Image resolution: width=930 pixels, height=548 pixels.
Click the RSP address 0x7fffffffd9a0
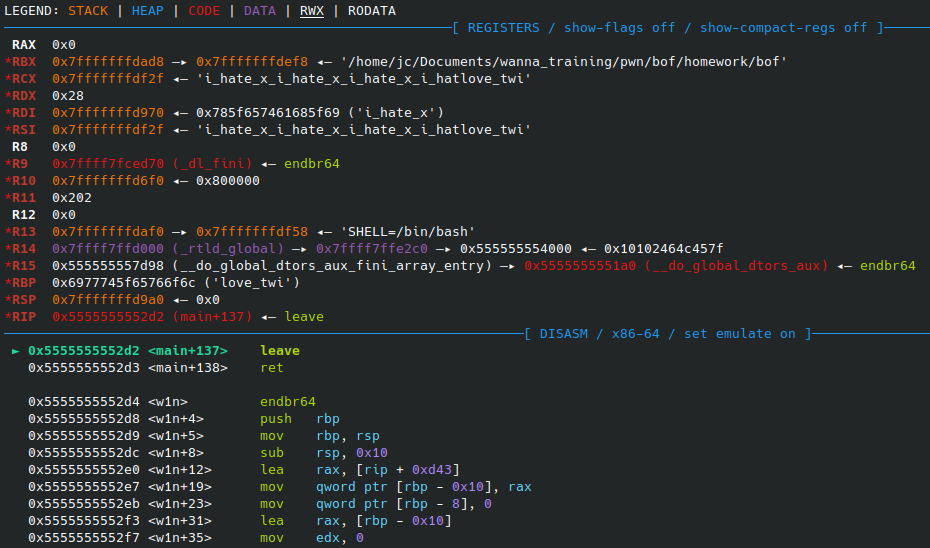click(x=108, y=300)
